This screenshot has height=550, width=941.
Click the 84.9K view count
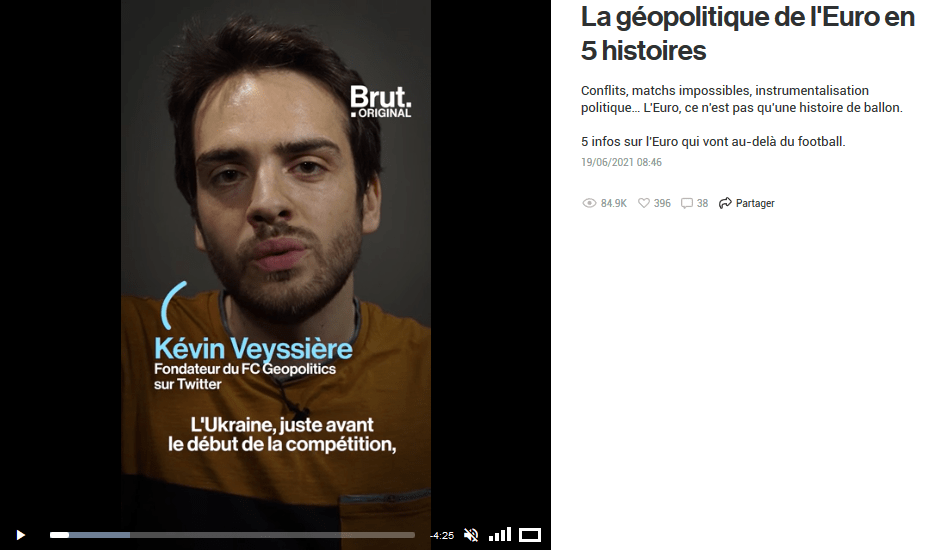coord(613,204)
